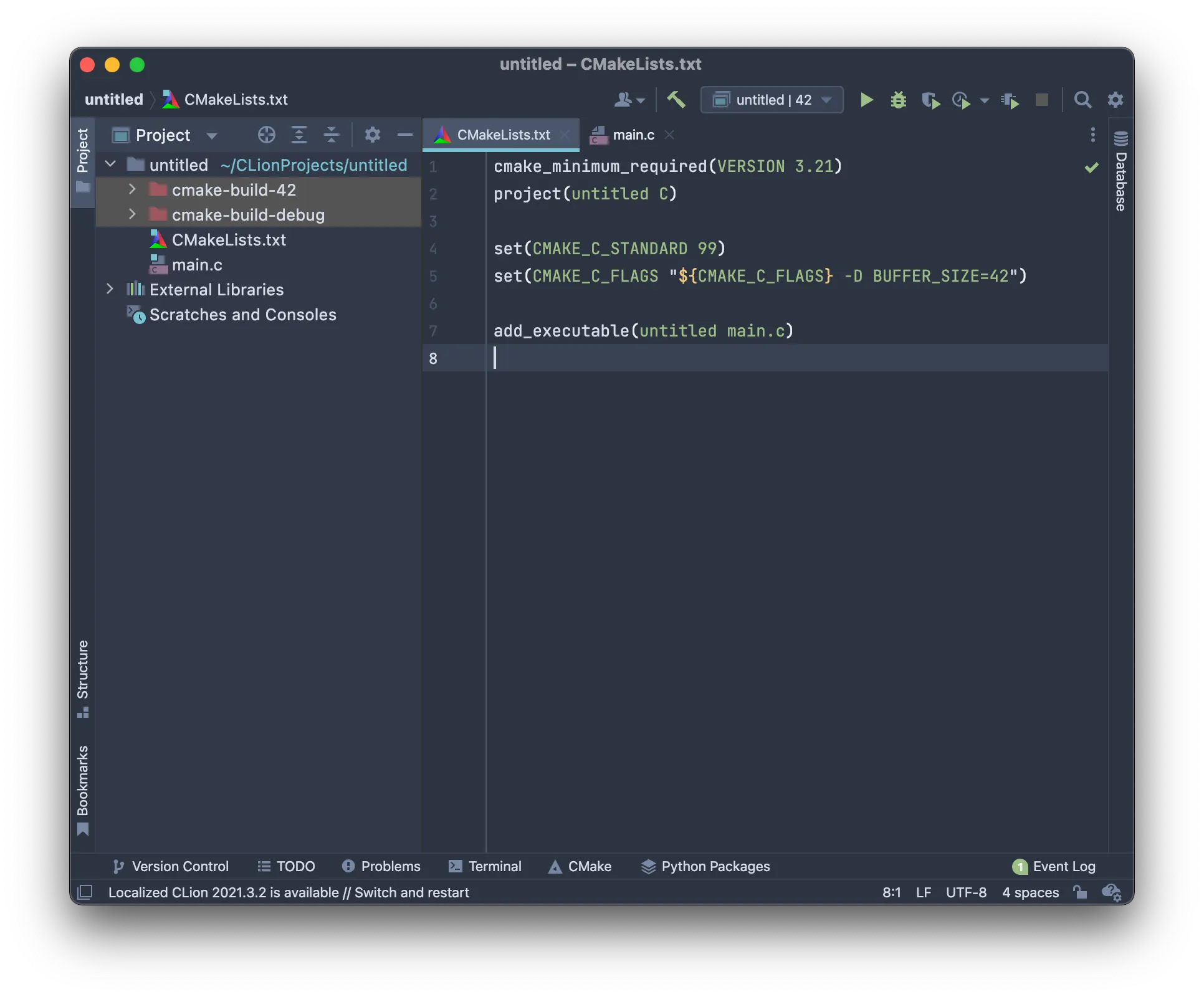
Task: Click the 4 spaces indent setting
Action: tap(1030, 892)
